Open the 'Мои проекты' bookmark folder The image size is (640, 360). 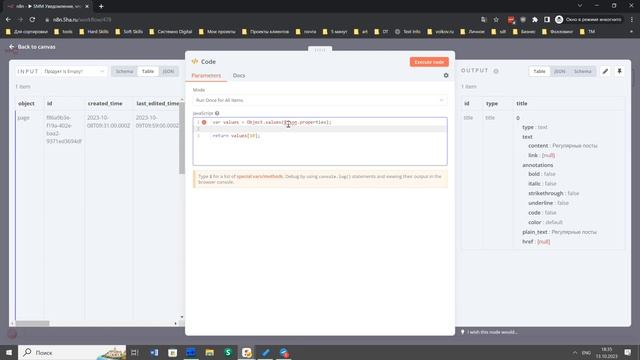(x=217, y=31)
